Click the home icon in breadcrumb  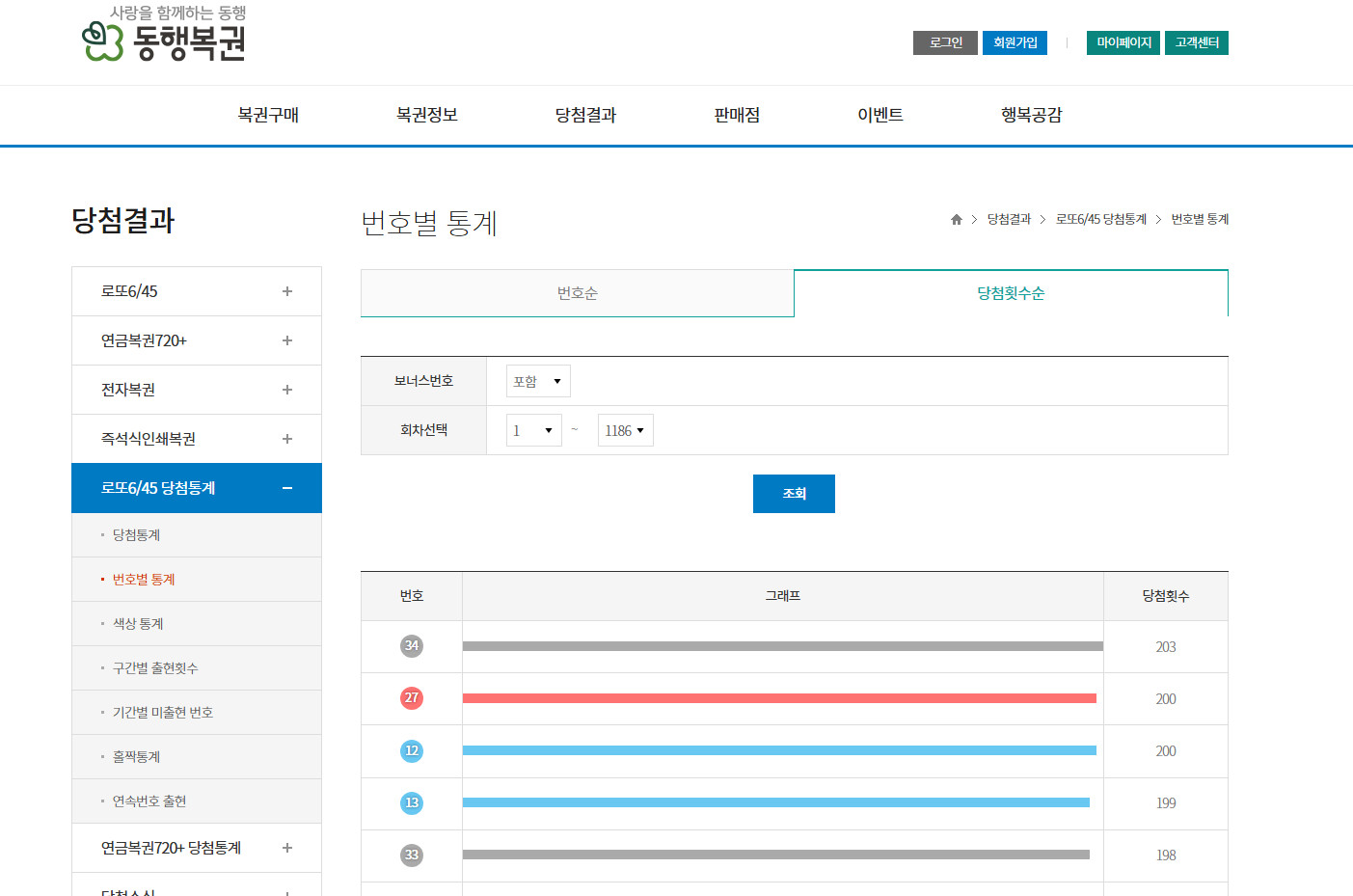pyautogui.click(x=957, y=220)
